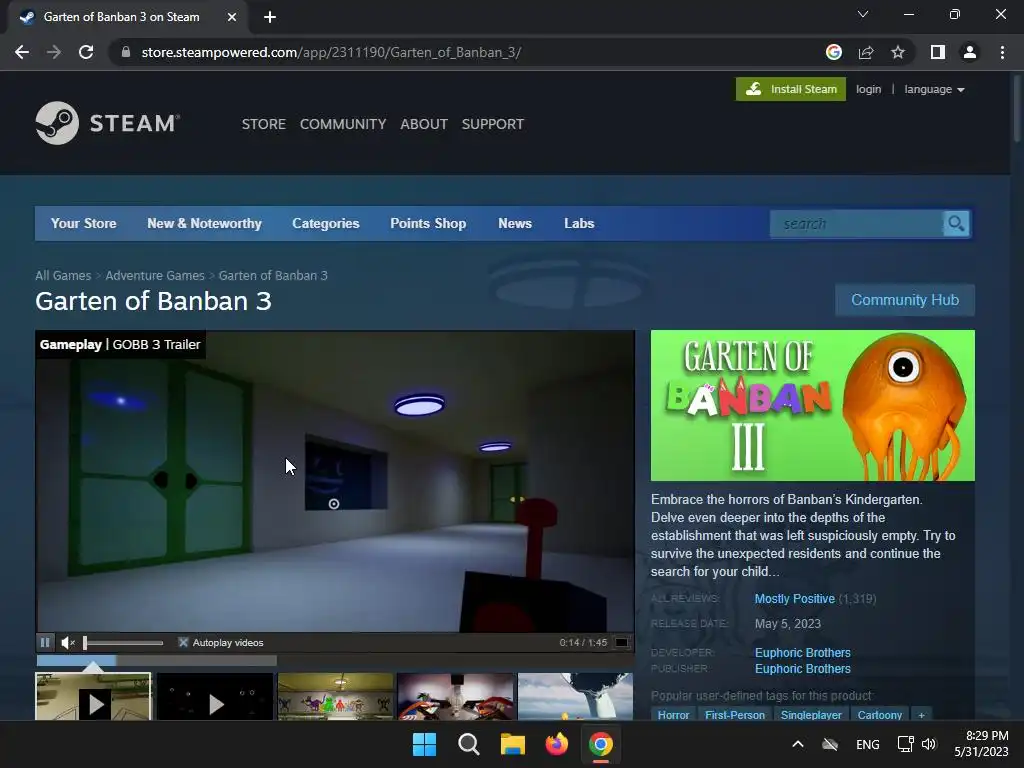This screenshot has width=1024, height=768.
Task: Close the Garten of Banban 3 tab
Action: 232,17
